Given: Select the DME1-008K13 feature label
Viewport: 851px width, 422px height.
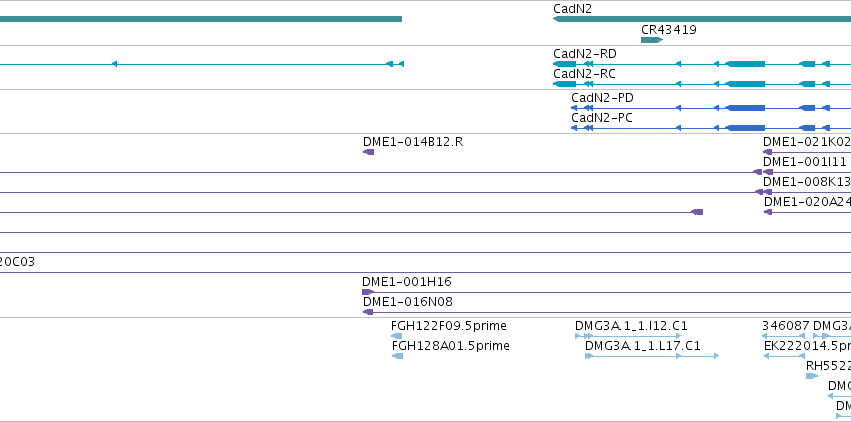Looking at the screenshot, I should (806, 182).
